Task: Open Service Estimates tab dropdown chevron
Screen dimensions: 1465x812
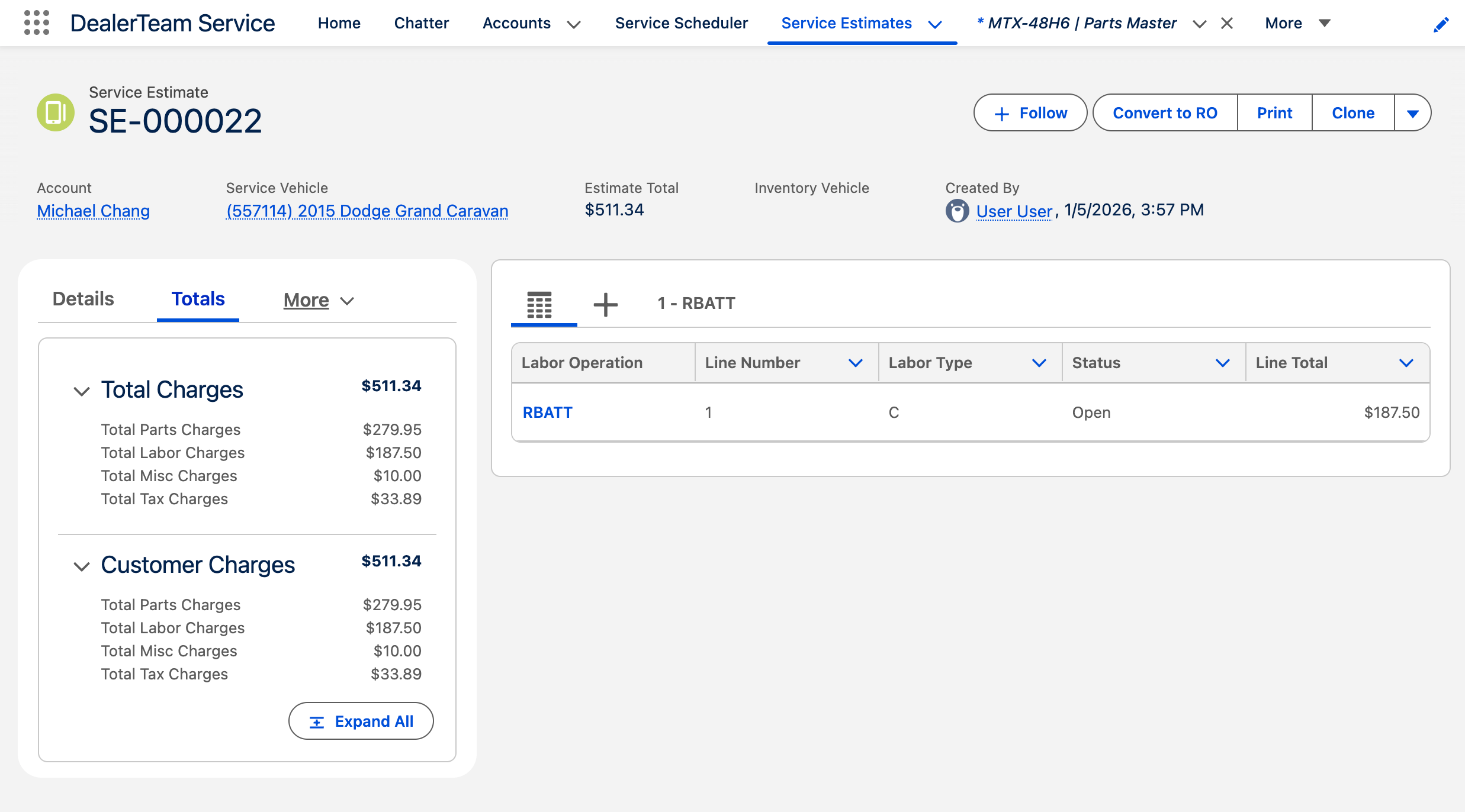Action: coord(935,24)
